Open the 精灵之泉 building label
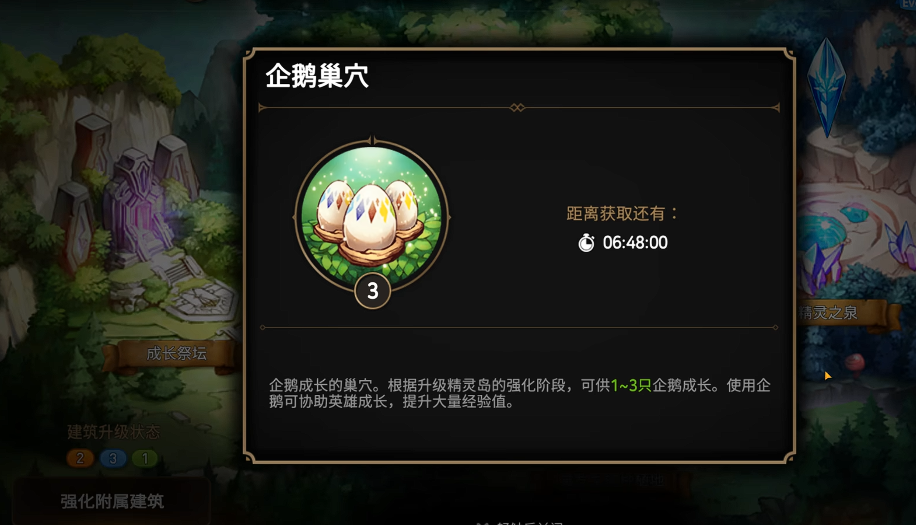Screen dimensions: 916x525 pos(828,312)
